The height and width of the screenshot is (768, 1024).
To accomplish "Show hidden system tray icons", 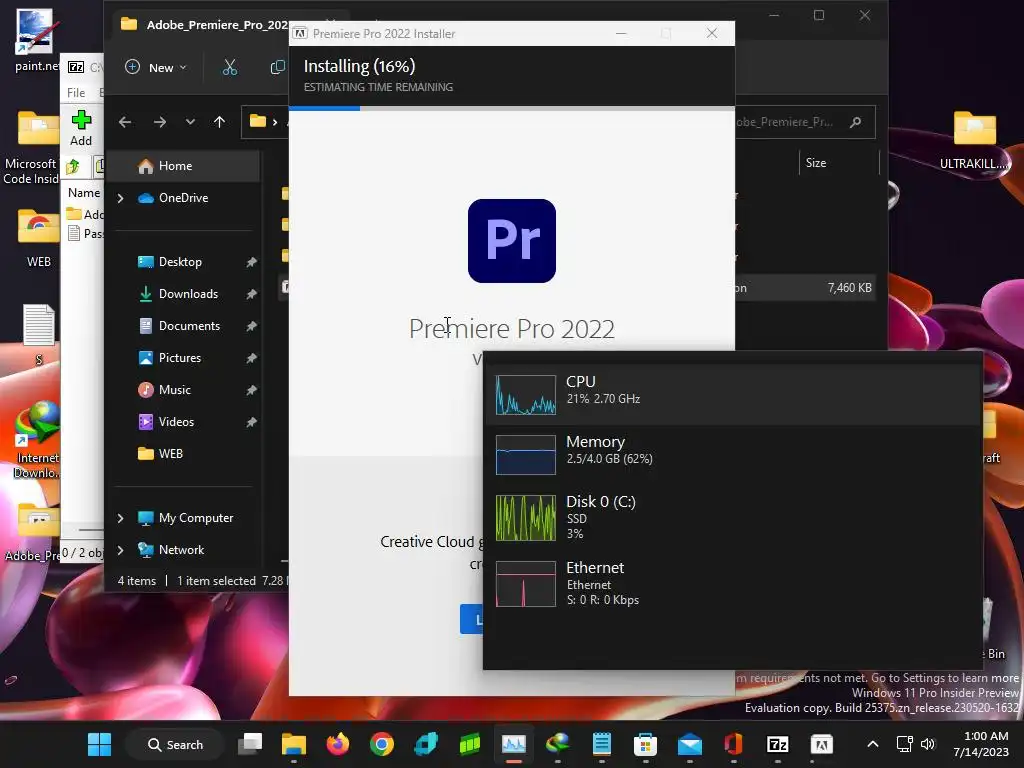I will click(872, 744).
